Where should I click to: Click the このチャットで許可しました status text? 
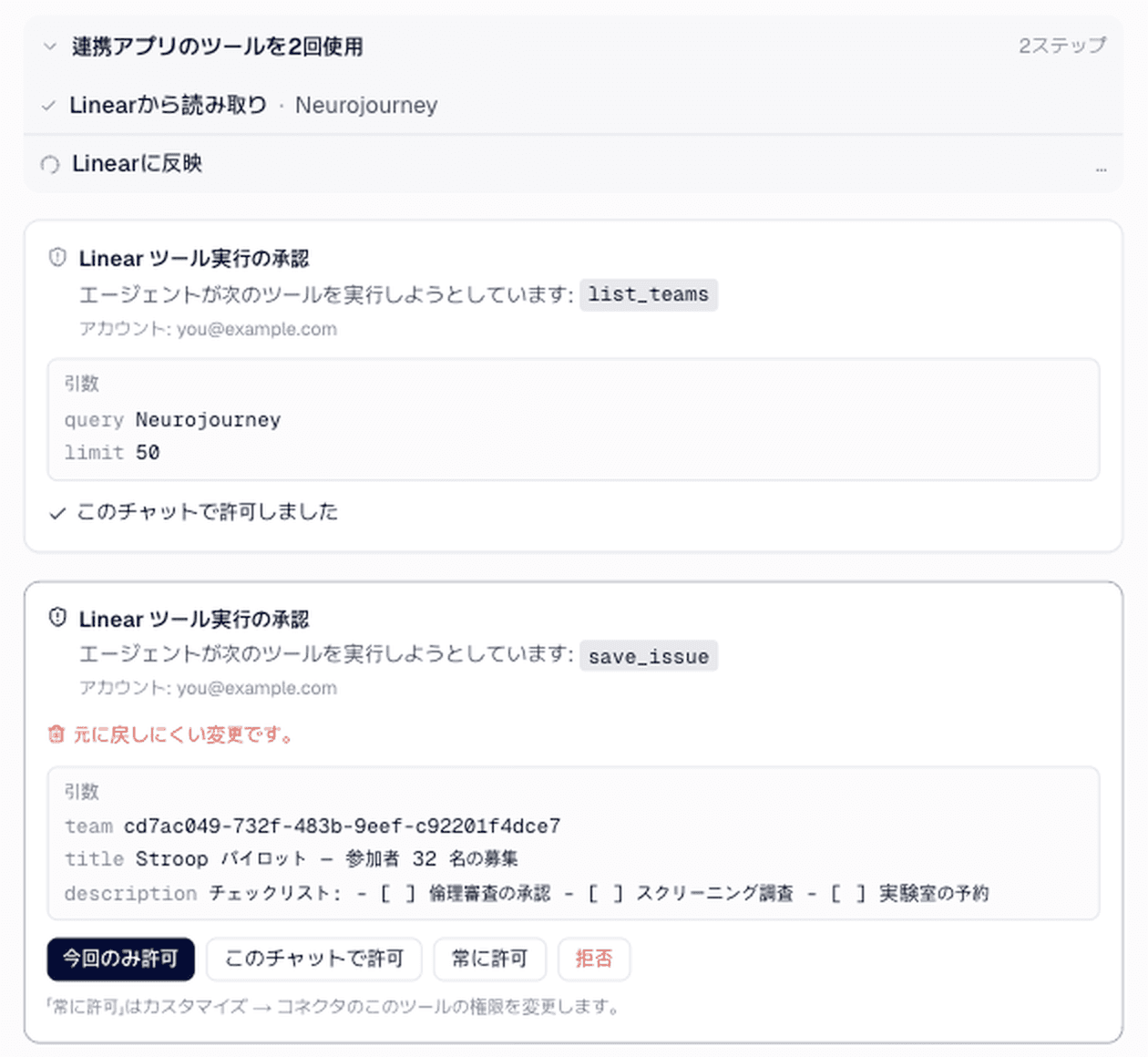pyautogui.click(x=207, y=512)
